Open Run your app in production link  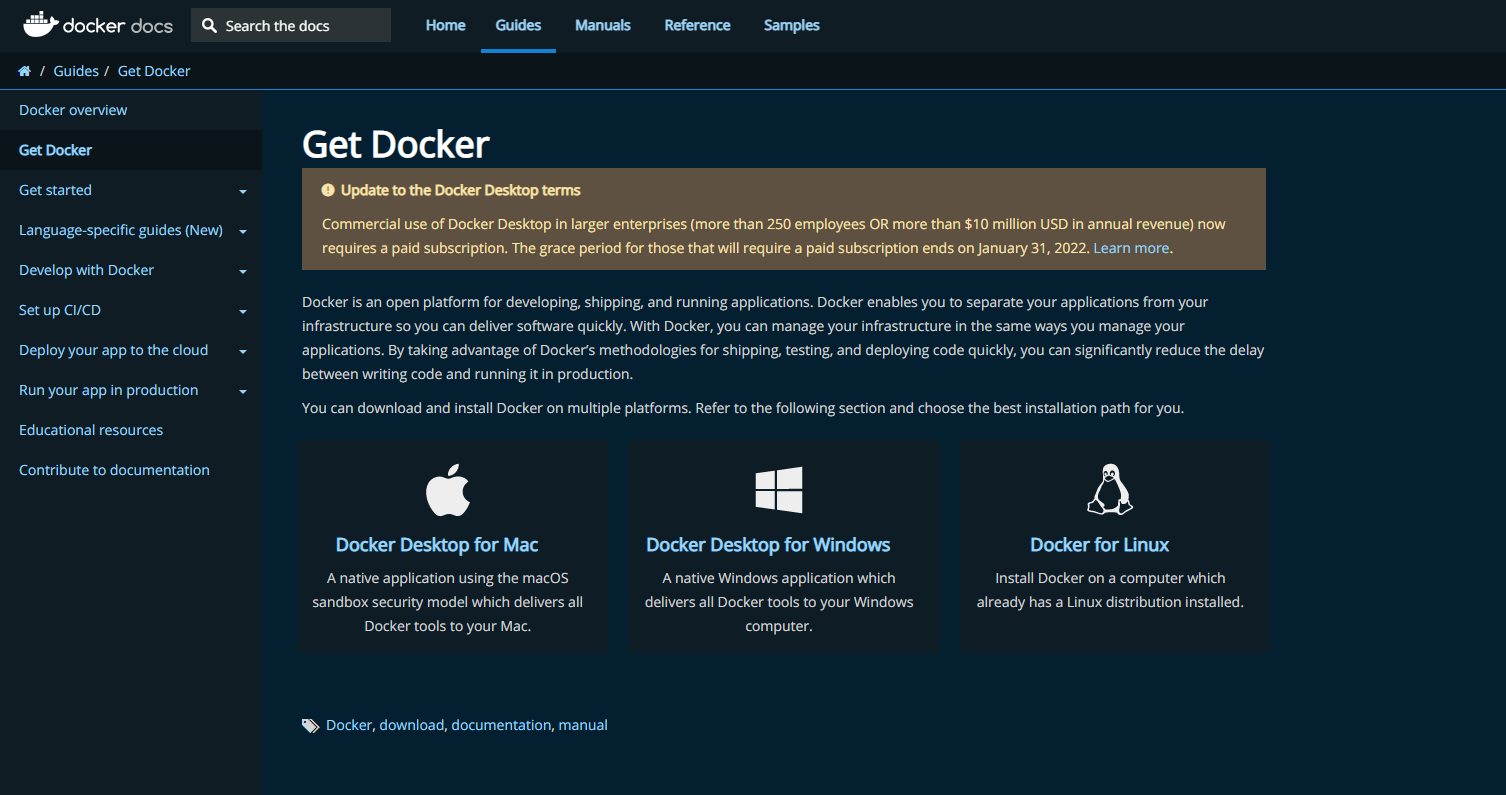coord(108,390)
